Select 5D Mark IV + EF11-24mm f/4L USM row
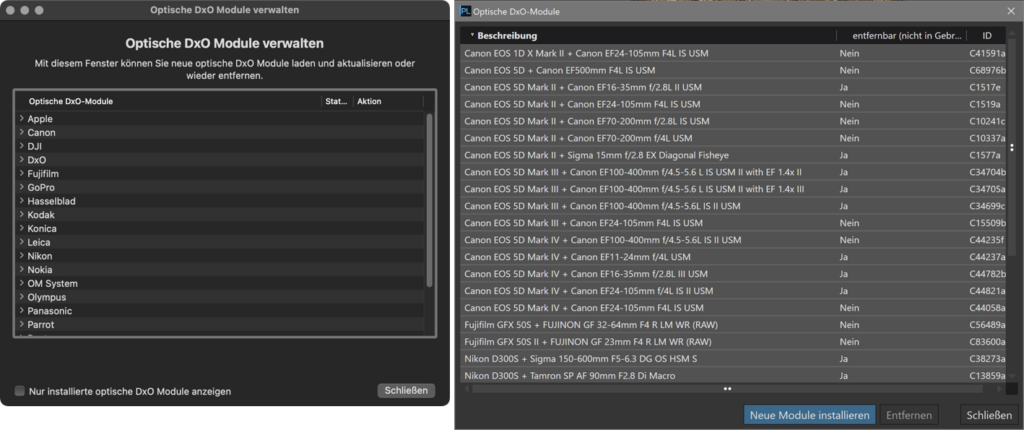1024x430 pixels. coord(734,257)
